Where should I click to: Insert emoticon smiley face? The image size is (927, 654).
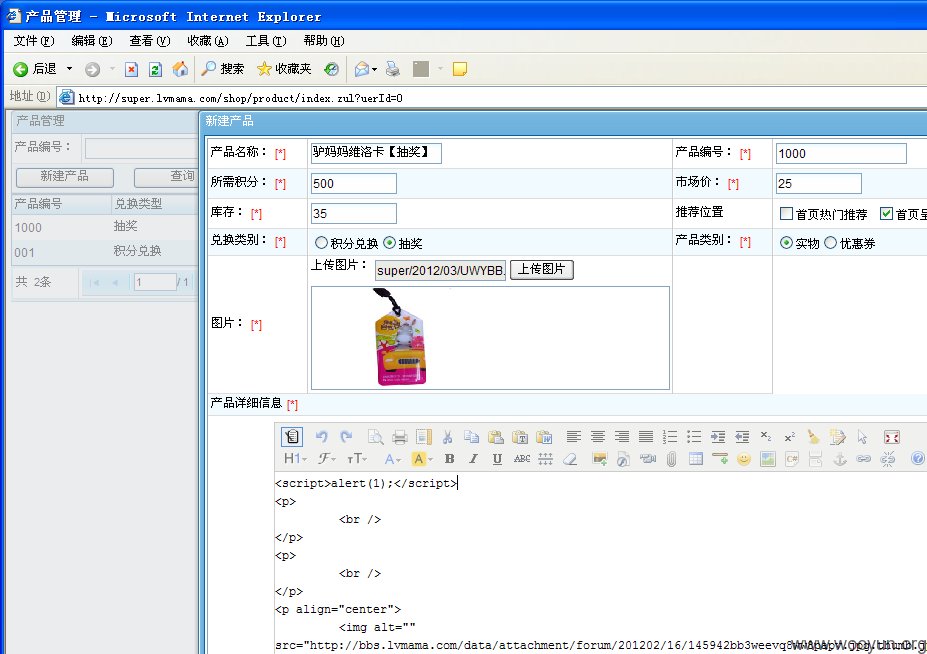(744, 459)
